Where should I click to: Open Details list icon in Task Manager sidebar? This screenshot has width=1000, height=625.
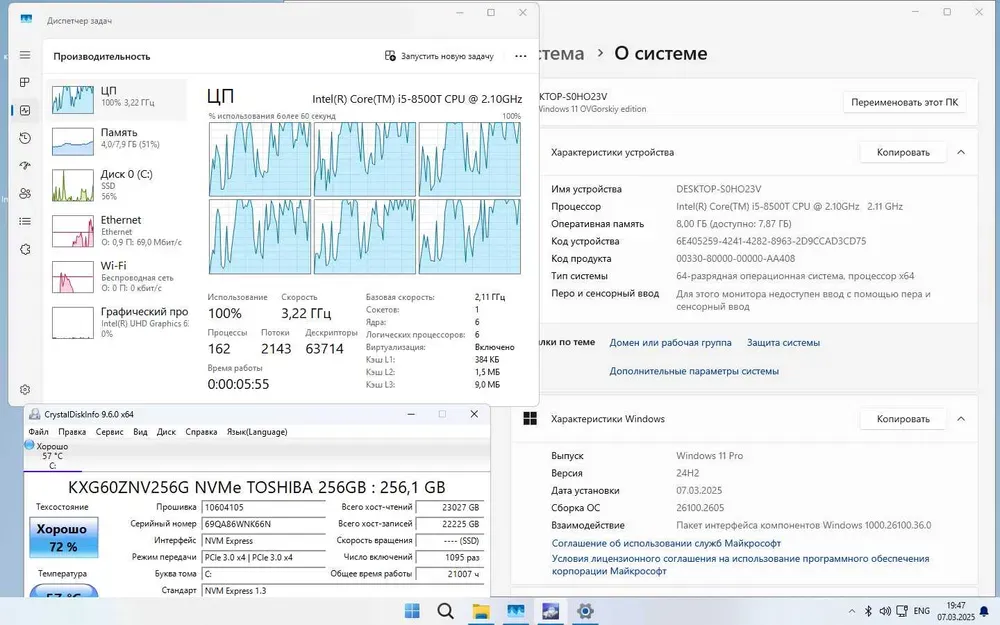click(25, 221)
